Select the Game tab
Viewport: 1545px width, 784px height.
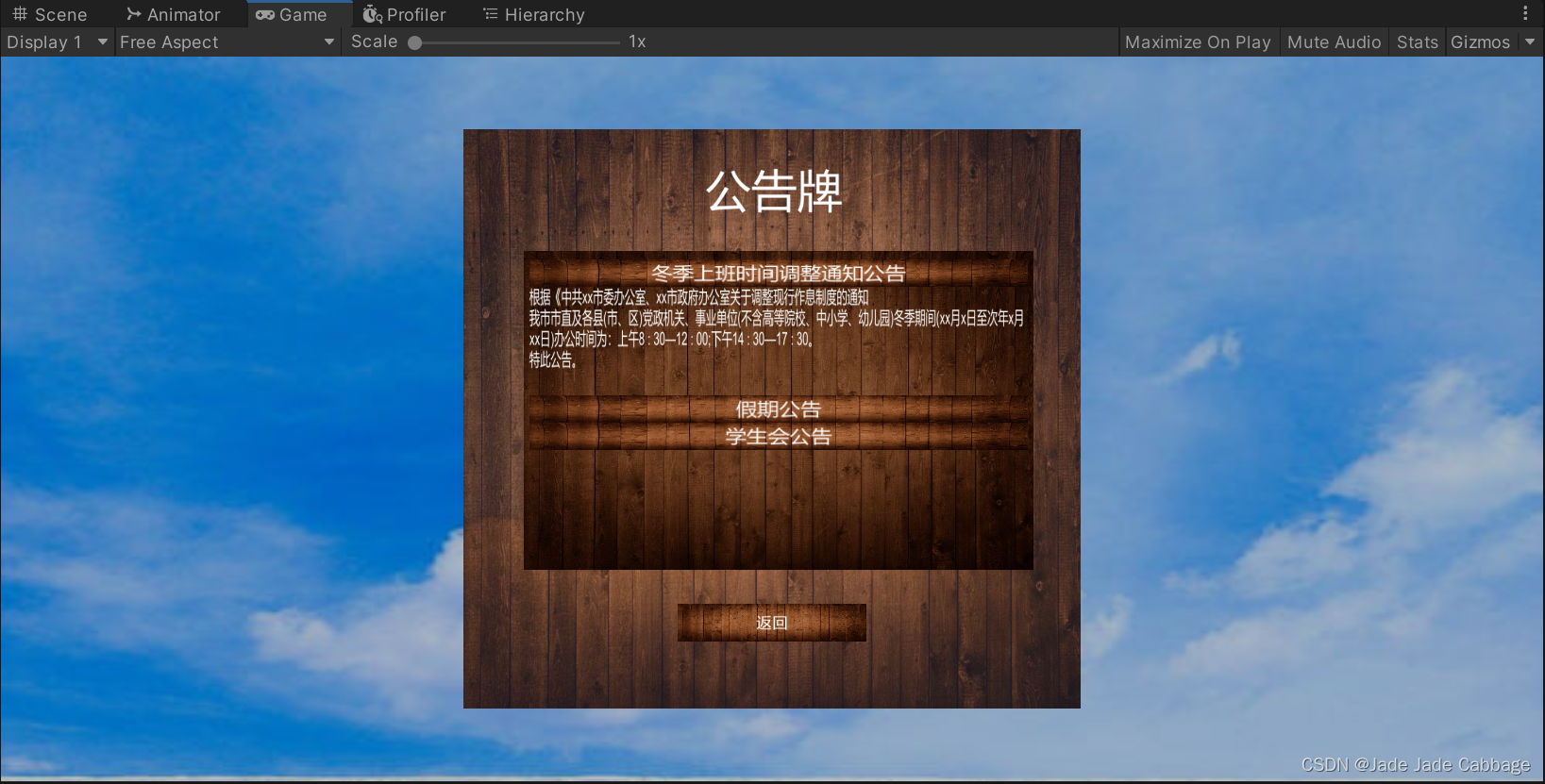click(x=292, y=14)
